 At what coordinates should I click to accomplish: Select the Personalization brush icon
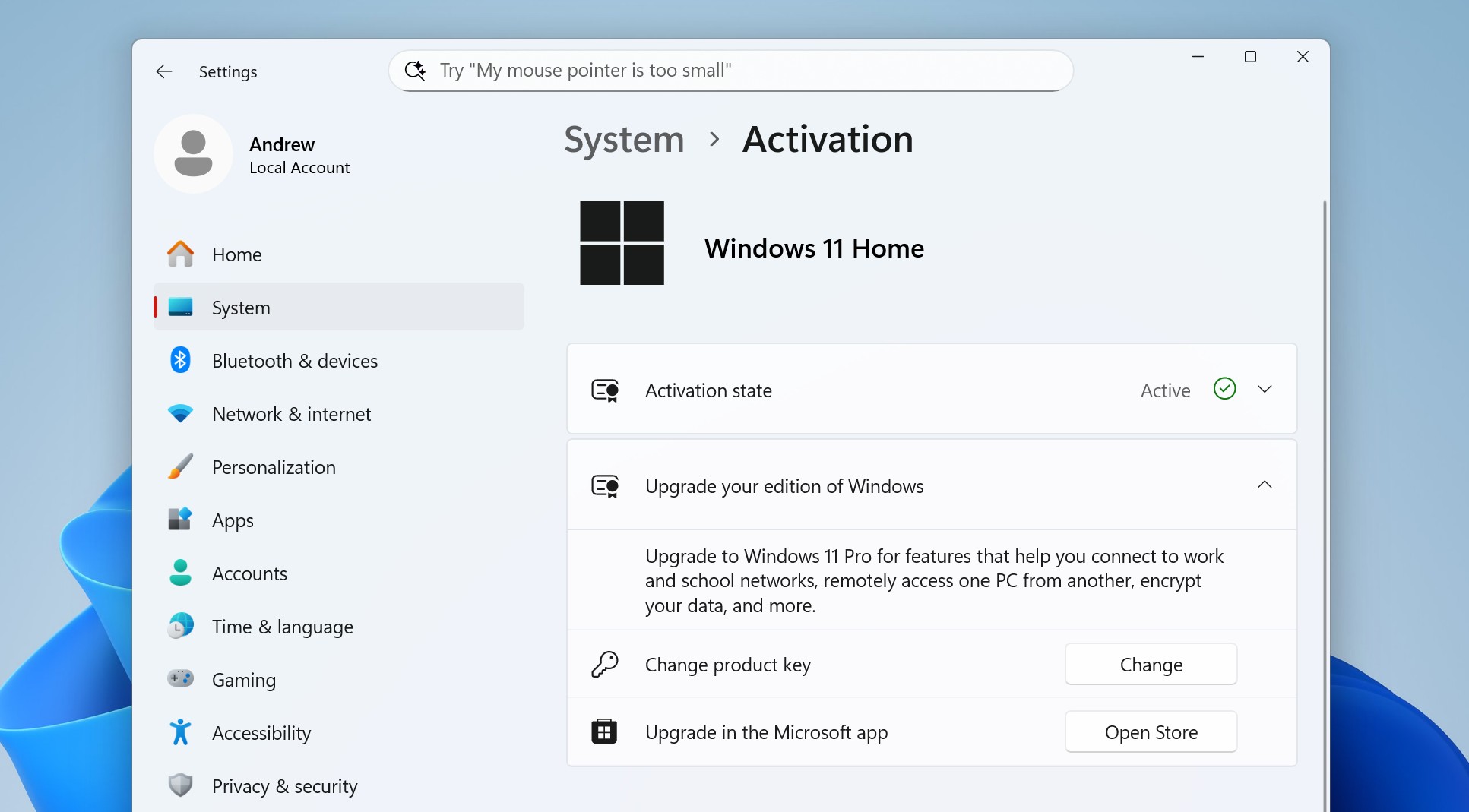(x=180, y=466)
